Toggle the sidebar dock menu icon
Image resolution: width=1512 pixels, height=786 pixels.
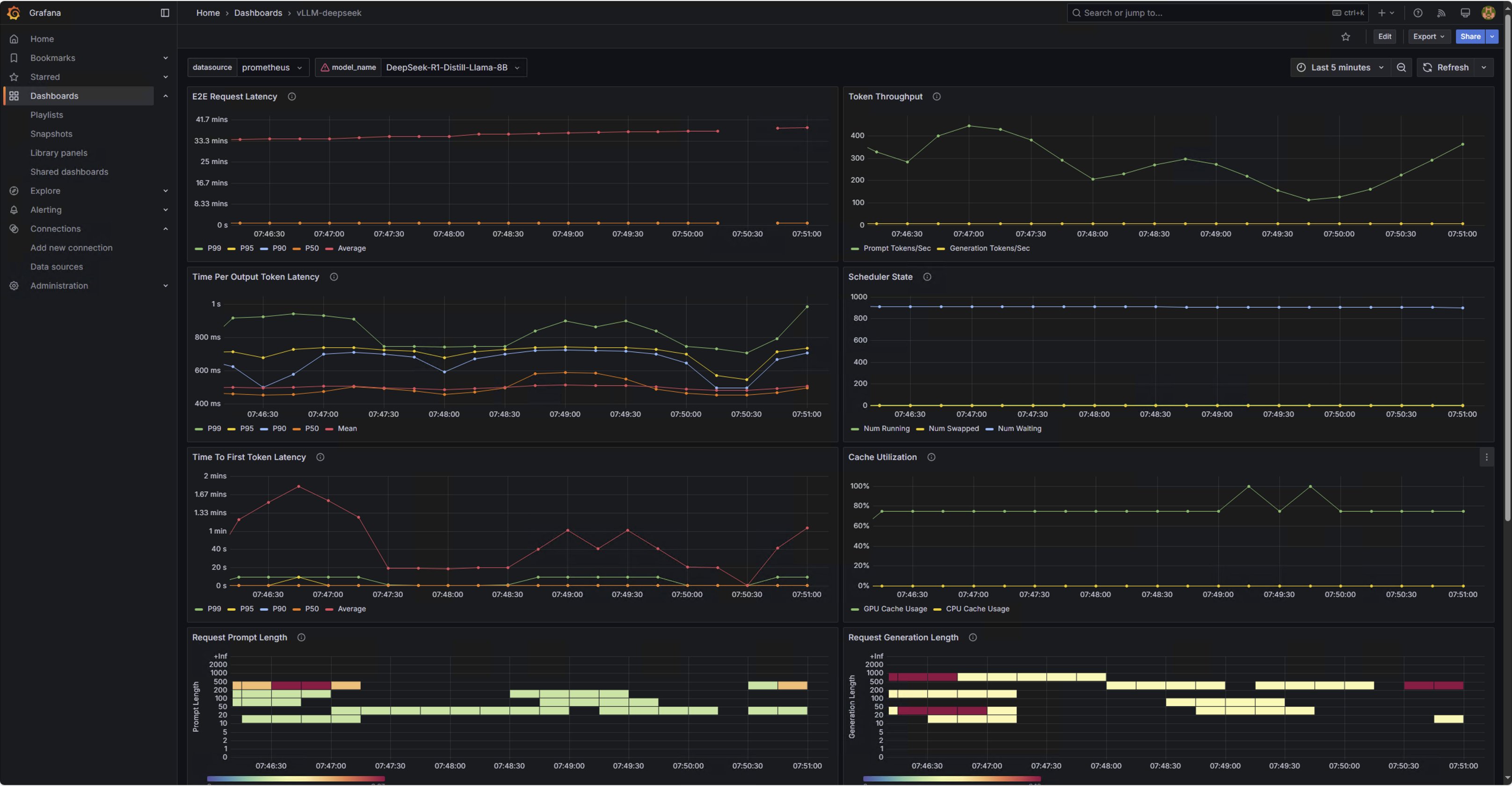click(x=165, y=12)
